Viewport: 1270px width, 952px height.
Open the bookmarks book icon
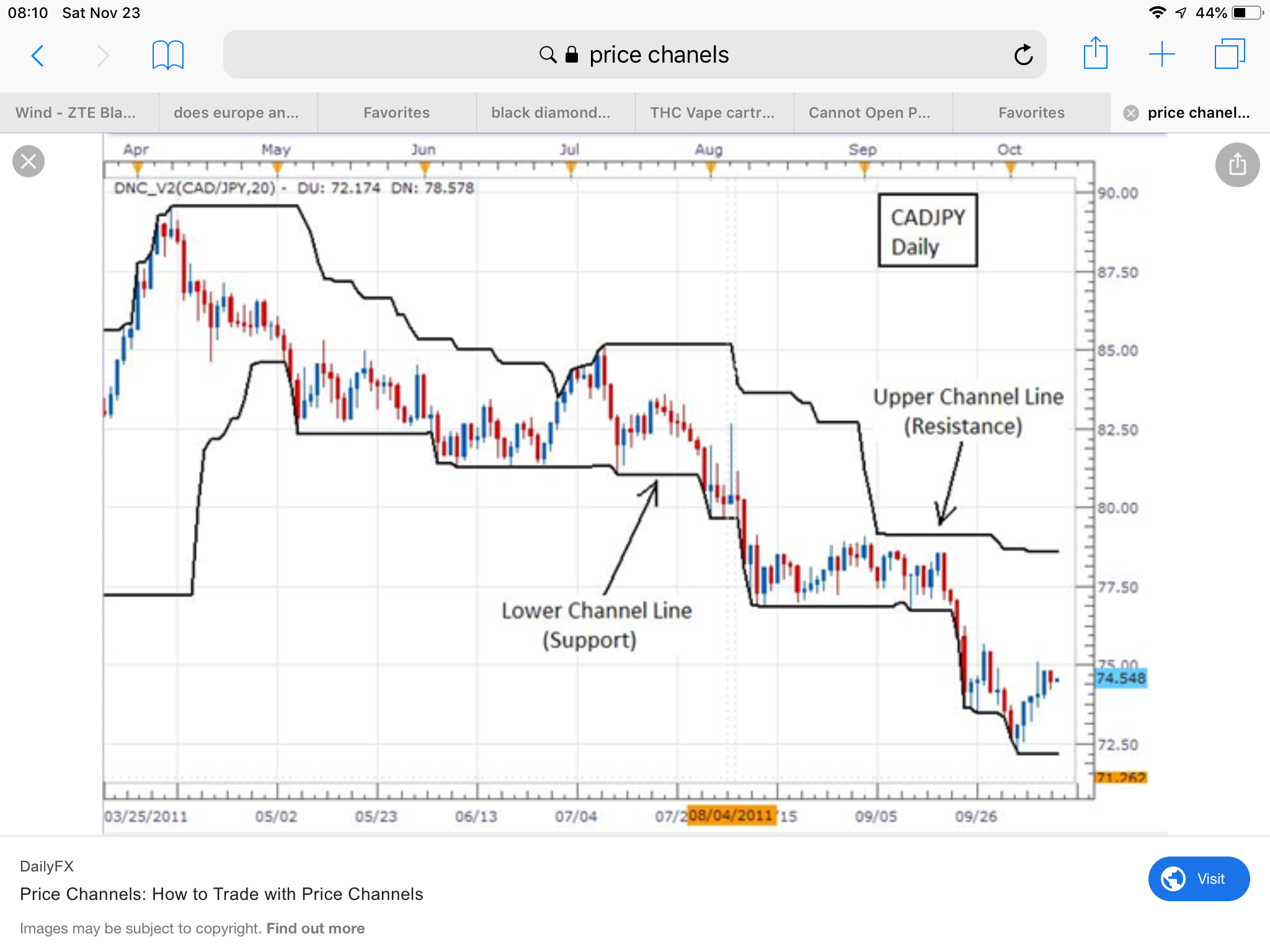[x=167, y=55]
